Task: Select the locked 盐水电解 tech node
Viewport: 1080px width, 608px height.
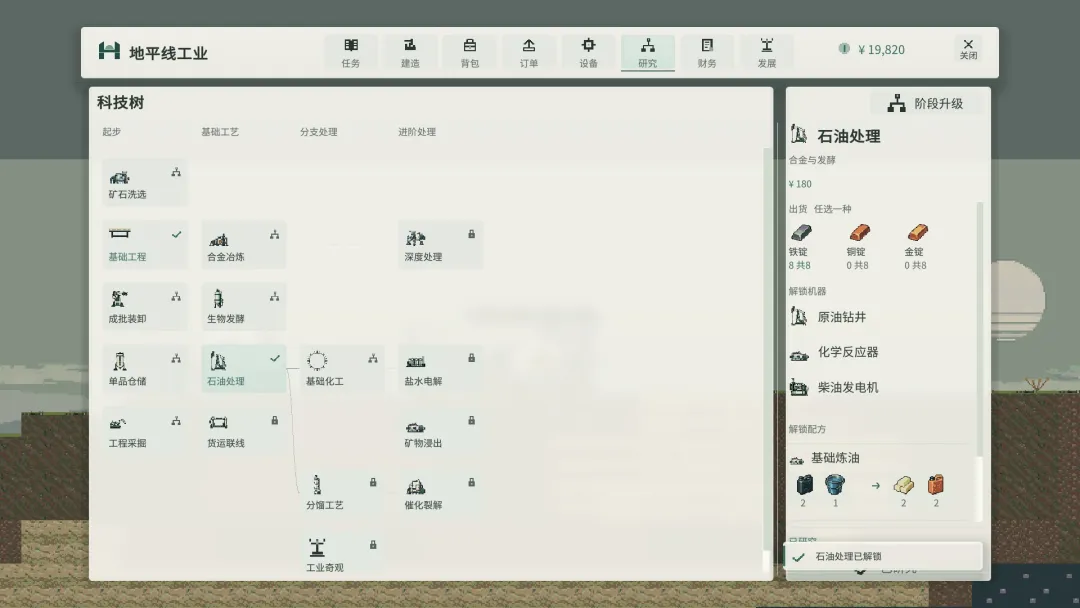Action: click(441, 368)
